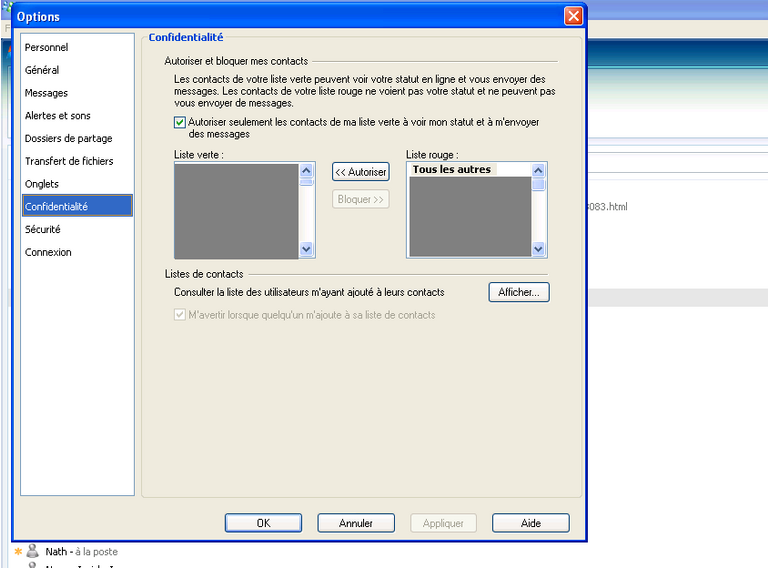Image resolution: width=768 pixels, height=568 pixels.
Task: Cancel changes with Annuler button
Action: coord(356,523)
